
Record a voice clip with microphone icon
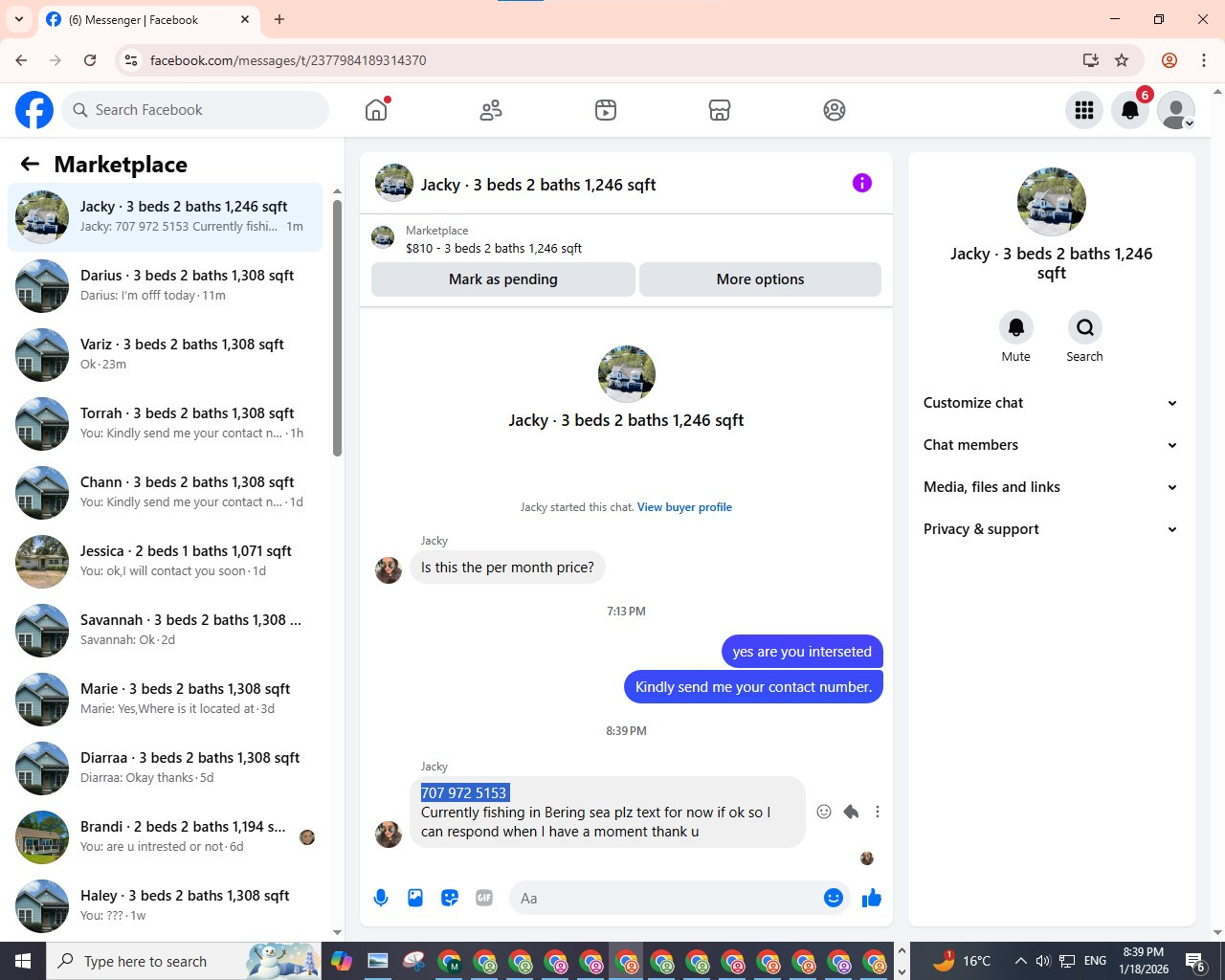tap(381, 898)
